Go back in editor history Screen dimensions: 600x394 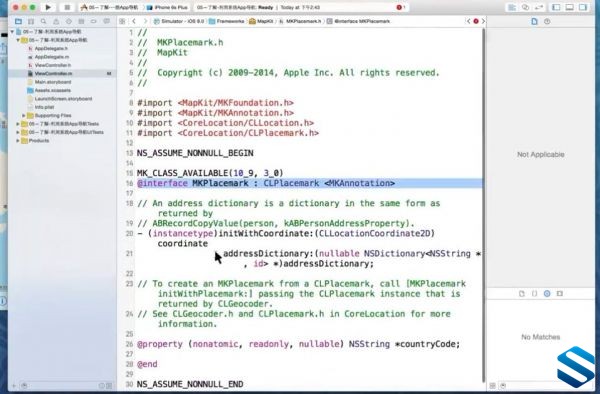coord(134,21)
